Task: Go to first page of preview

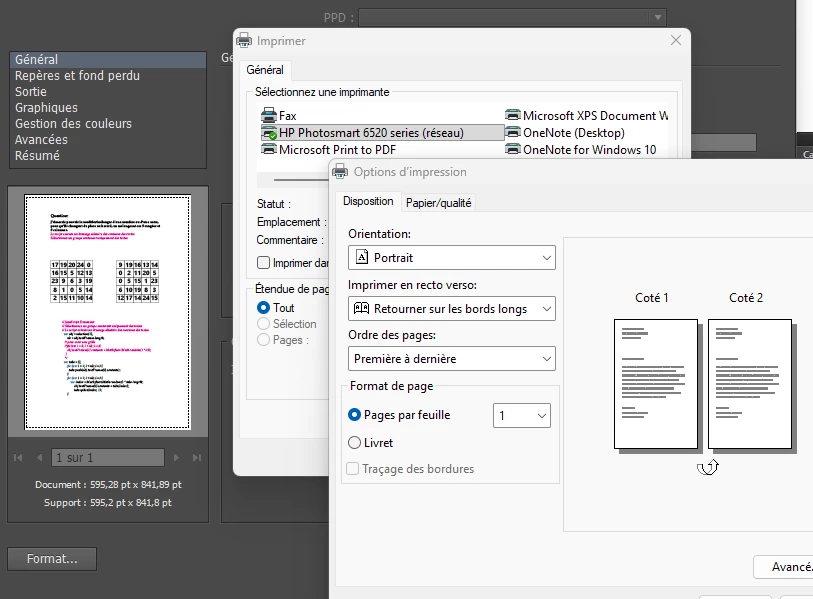Action: (18, 457)
